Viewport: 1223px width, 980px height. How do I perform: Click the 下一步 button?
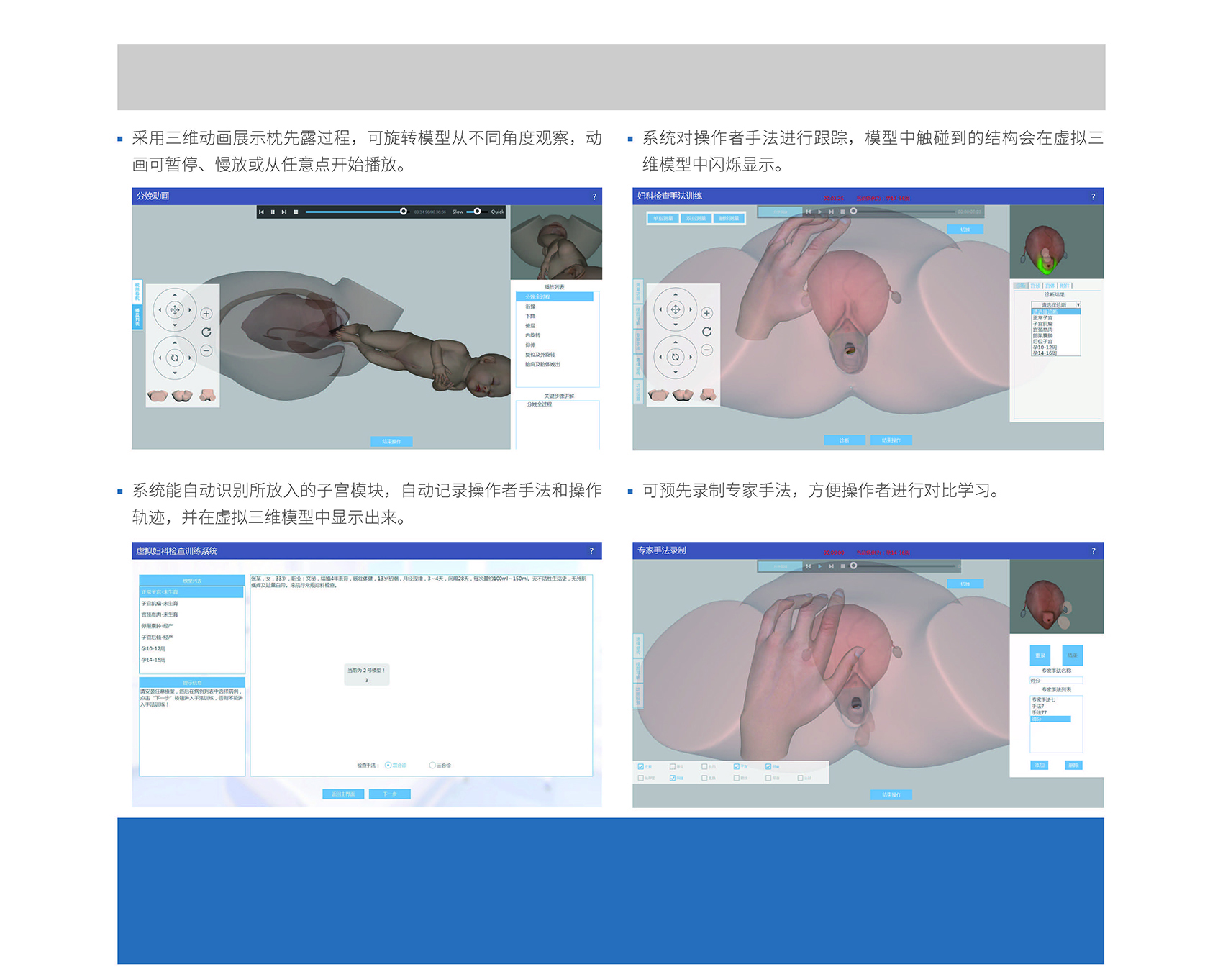(x=390, y=794)
